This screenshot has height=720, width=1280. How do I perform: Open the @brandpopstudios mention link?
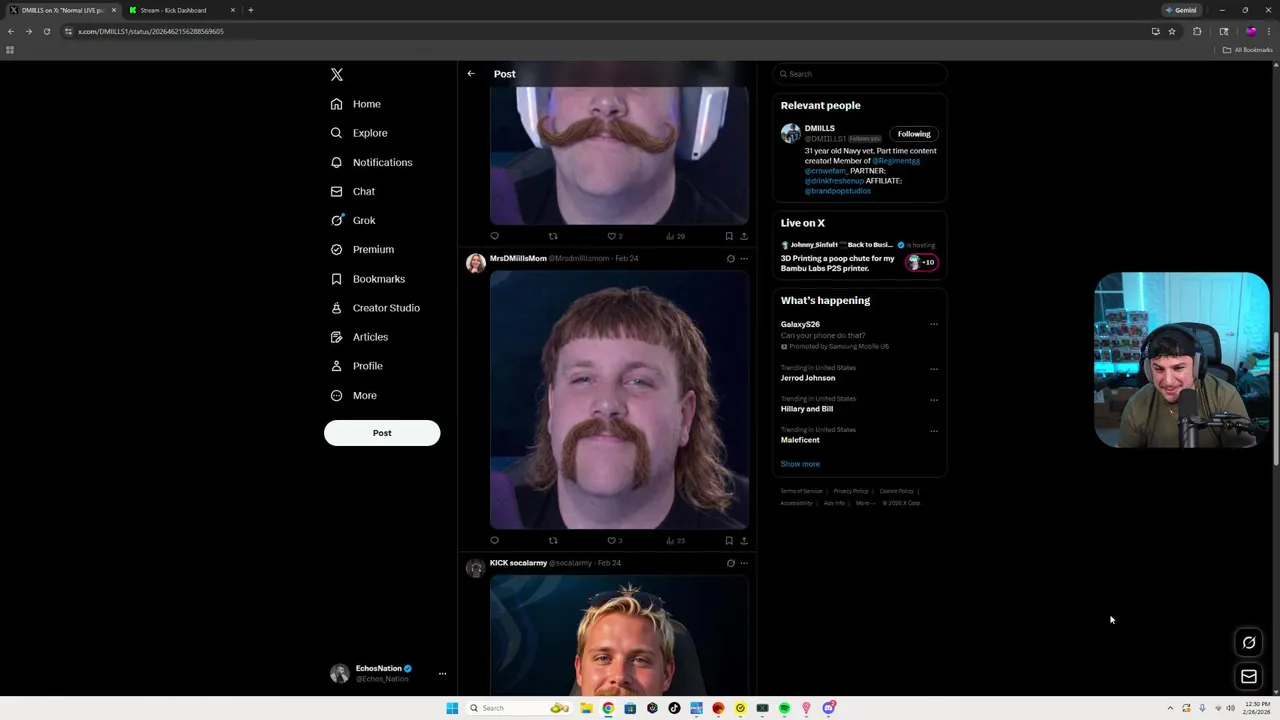coord(837,191)
